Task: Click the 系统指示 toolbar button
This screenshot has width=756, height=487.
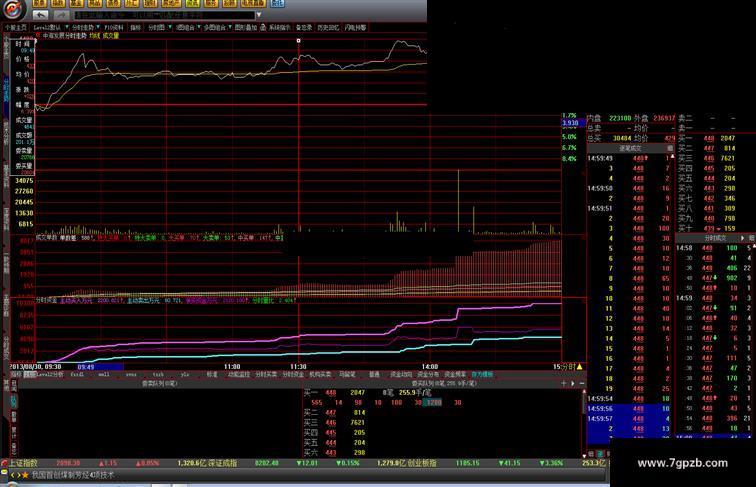Action: coord(280,27)
